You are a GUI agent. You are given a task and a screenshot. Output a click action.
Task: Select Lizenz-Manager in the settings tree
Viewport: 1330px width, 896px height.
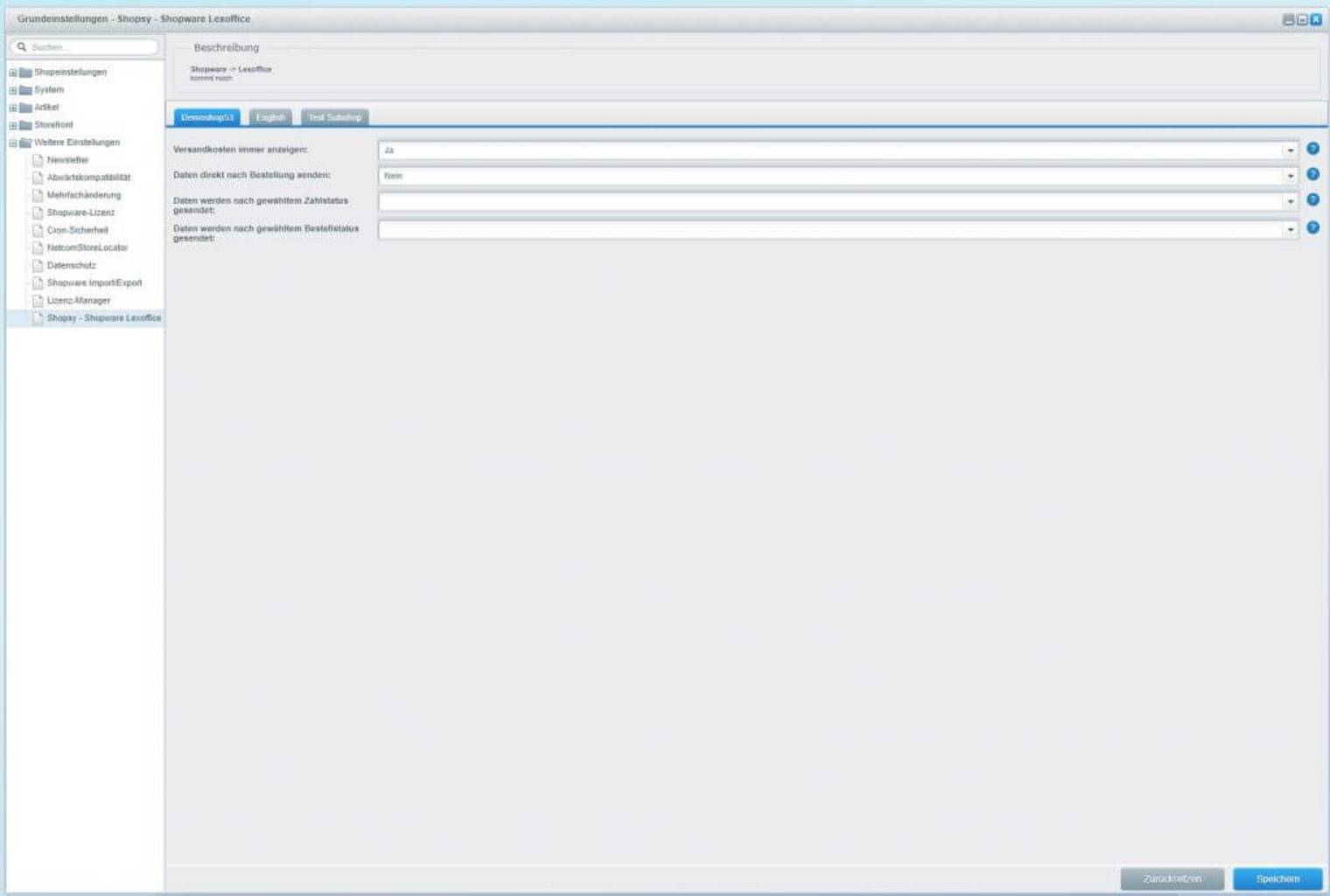pyautogui.click(x=79, y=300)
